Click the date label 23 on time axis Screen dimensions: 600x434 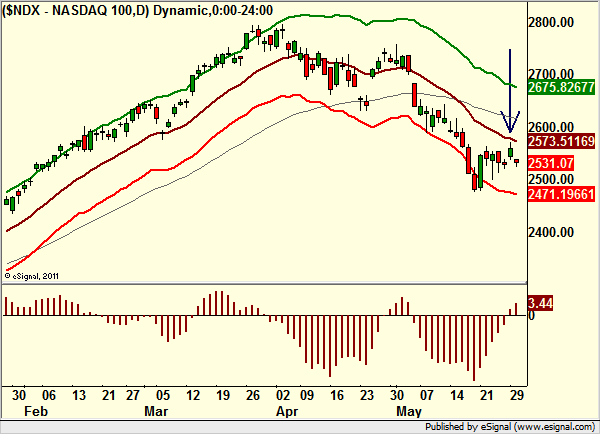pyautogui.click(x=367, y=395)
